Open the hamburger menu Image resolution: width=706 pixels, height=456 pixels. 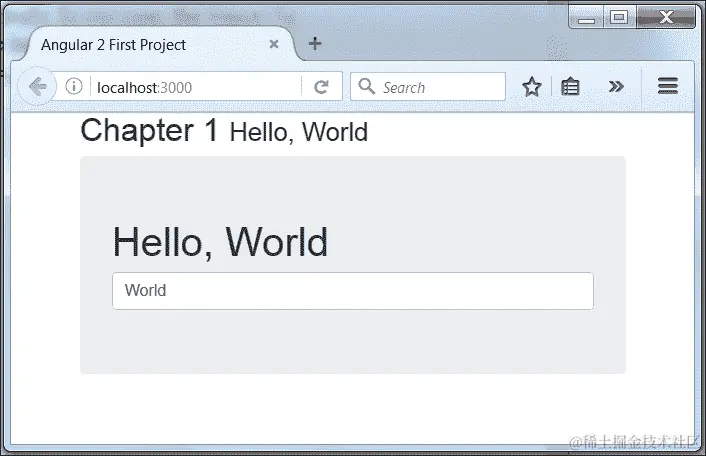[667, 86]
